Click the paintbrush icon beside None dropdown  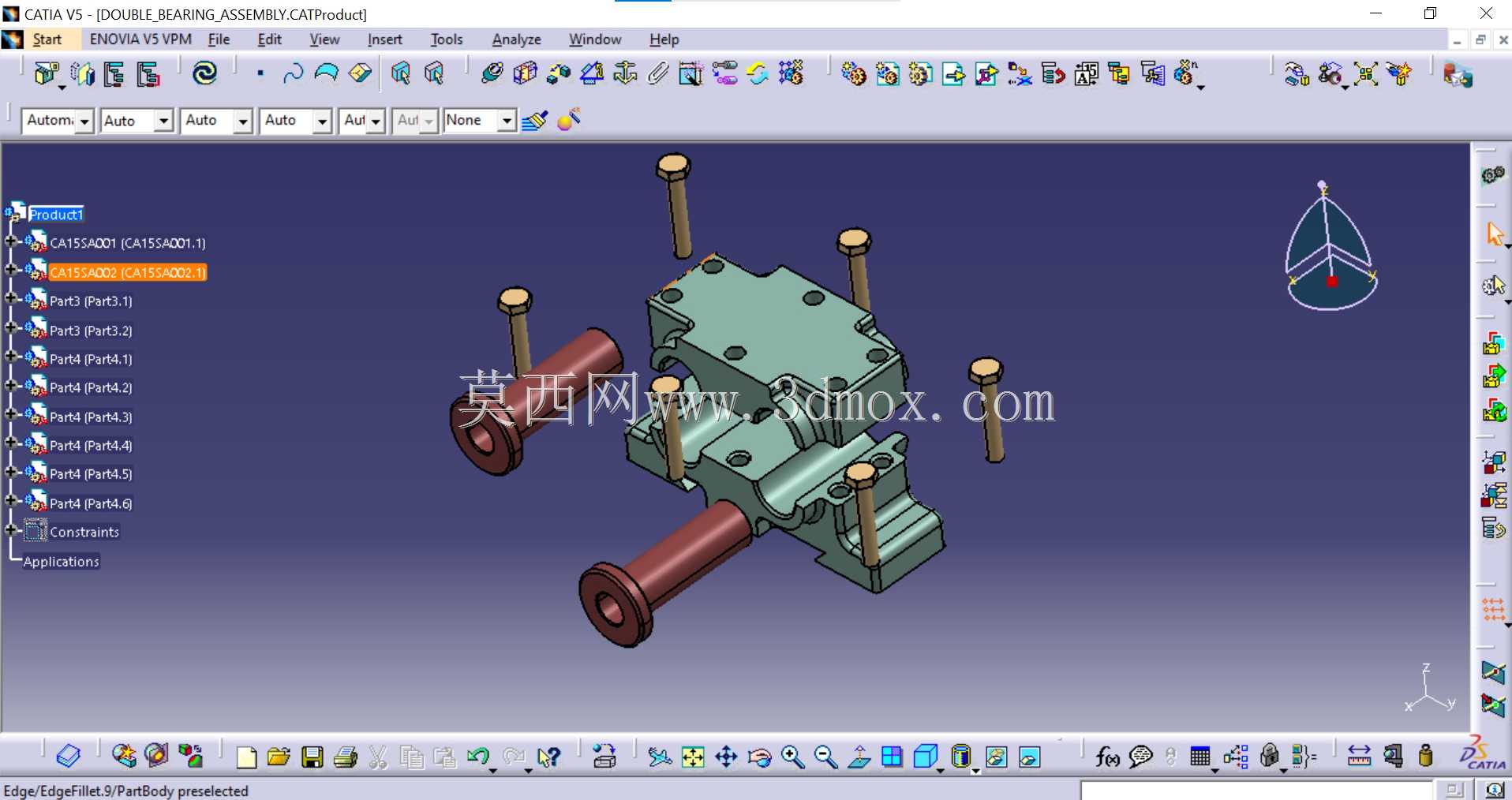[x=534, y=121]
